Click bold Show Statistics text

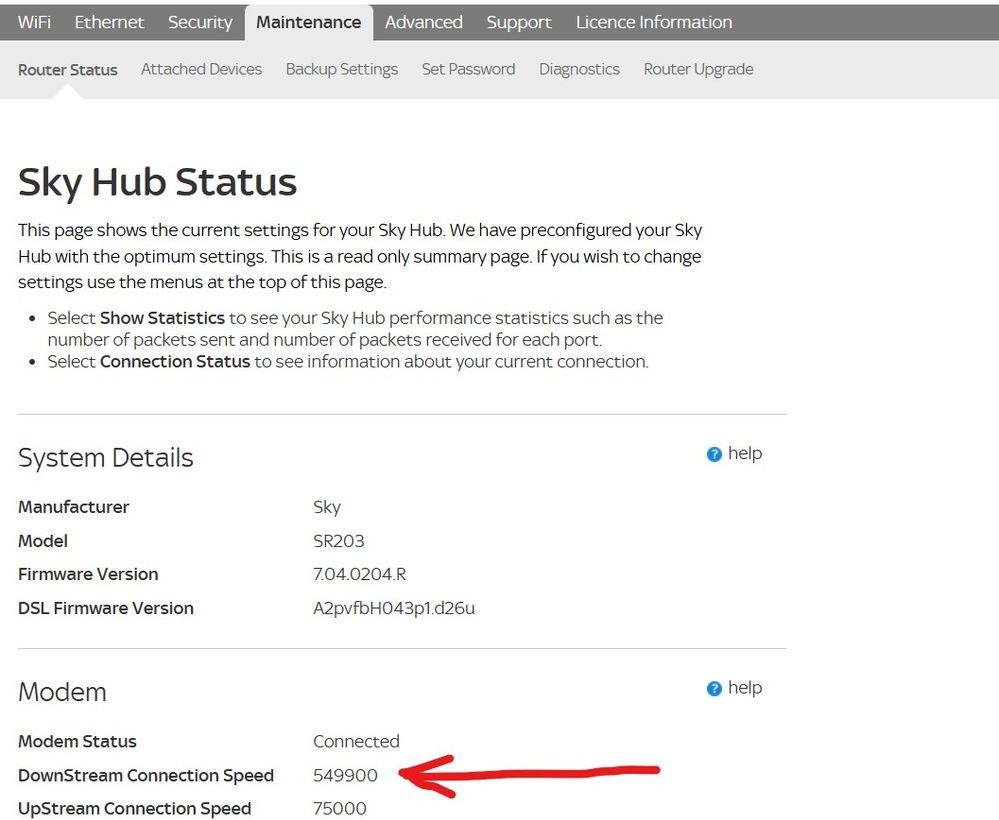coord(162,318)
